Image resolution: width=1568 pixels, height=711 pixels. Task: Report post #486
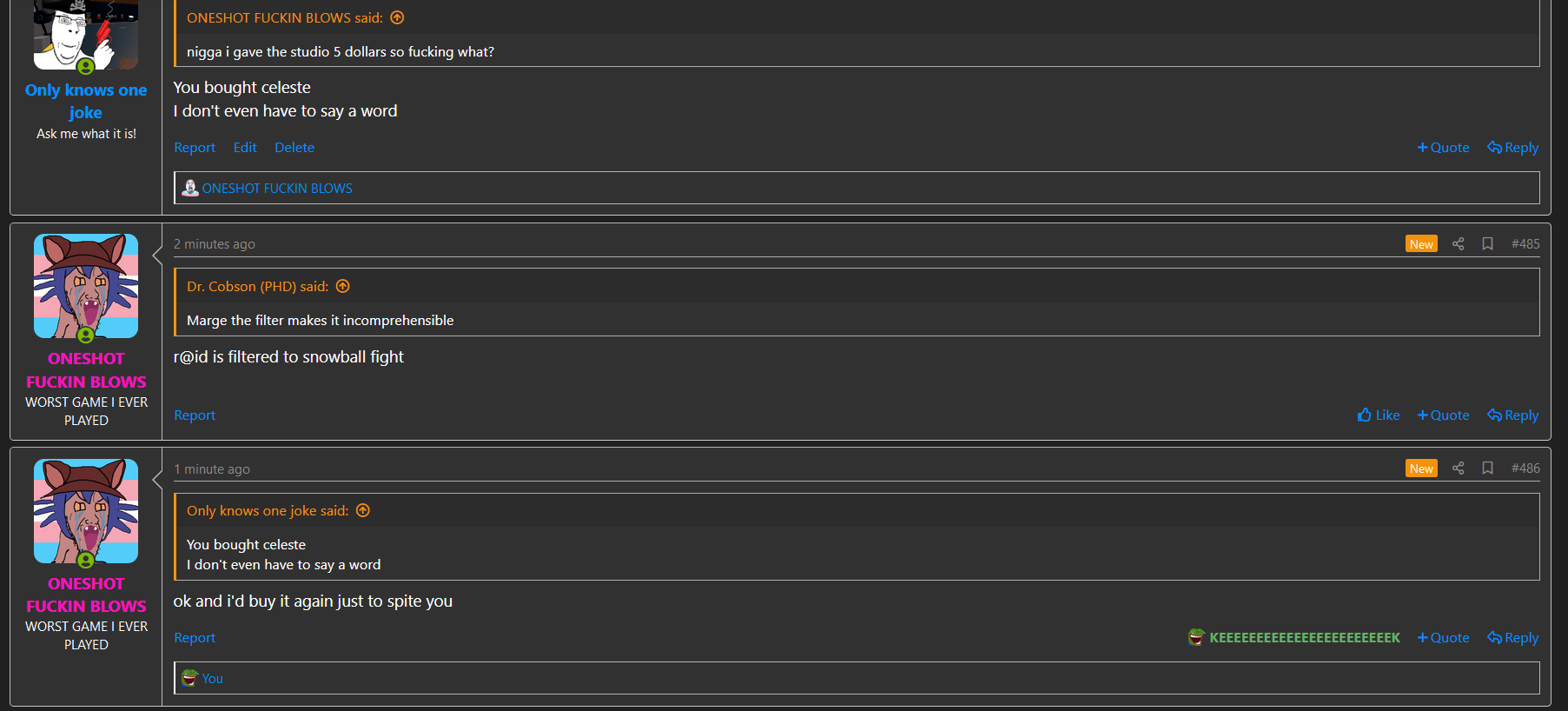tap(195, 637)
